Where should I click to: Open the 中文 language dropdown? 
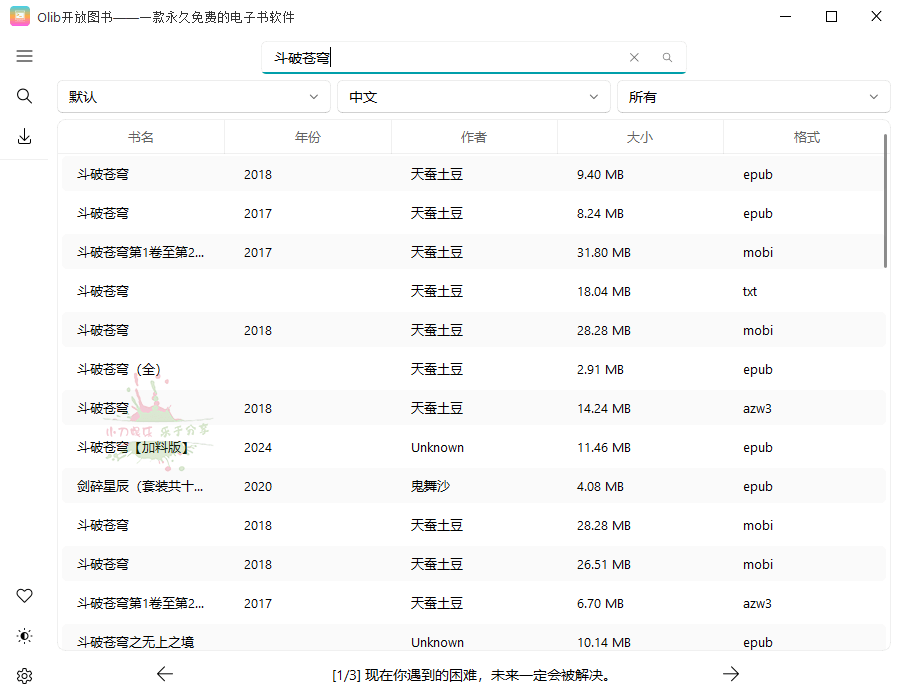tap(473, 96)
